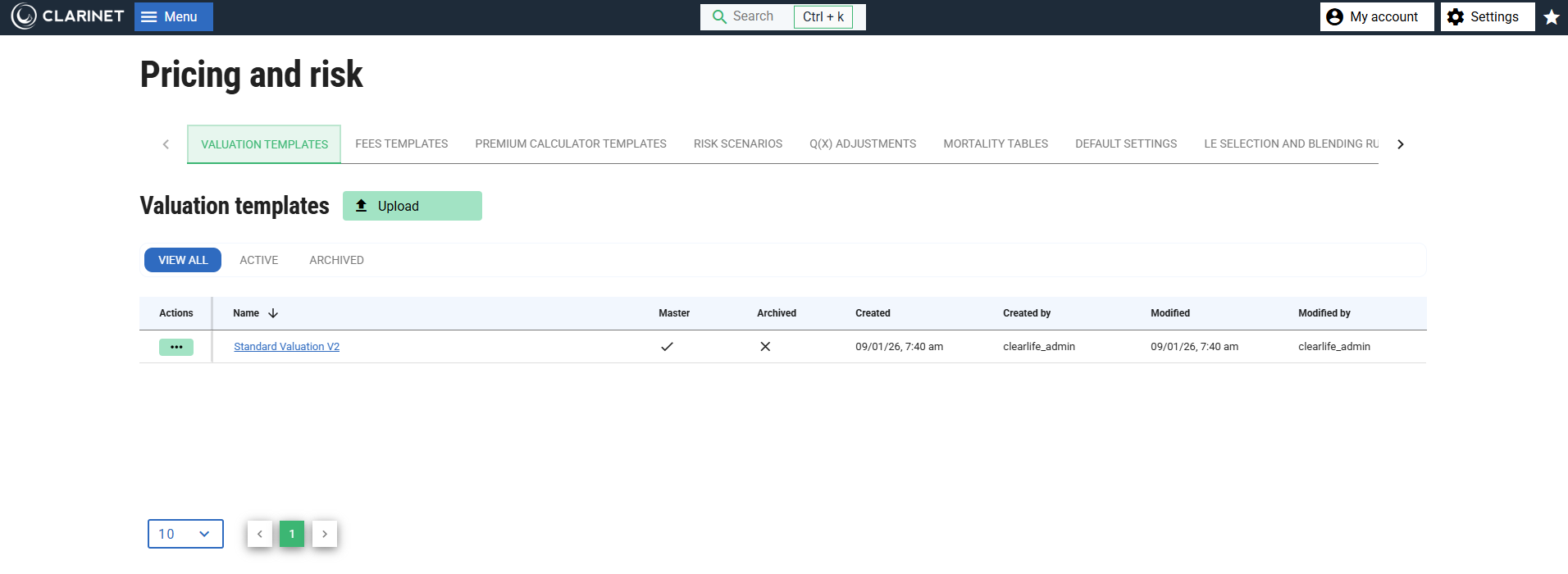Click the favorites star icon
Image resolution: width=1568 pixels, height=574 pixels.
1552,17
